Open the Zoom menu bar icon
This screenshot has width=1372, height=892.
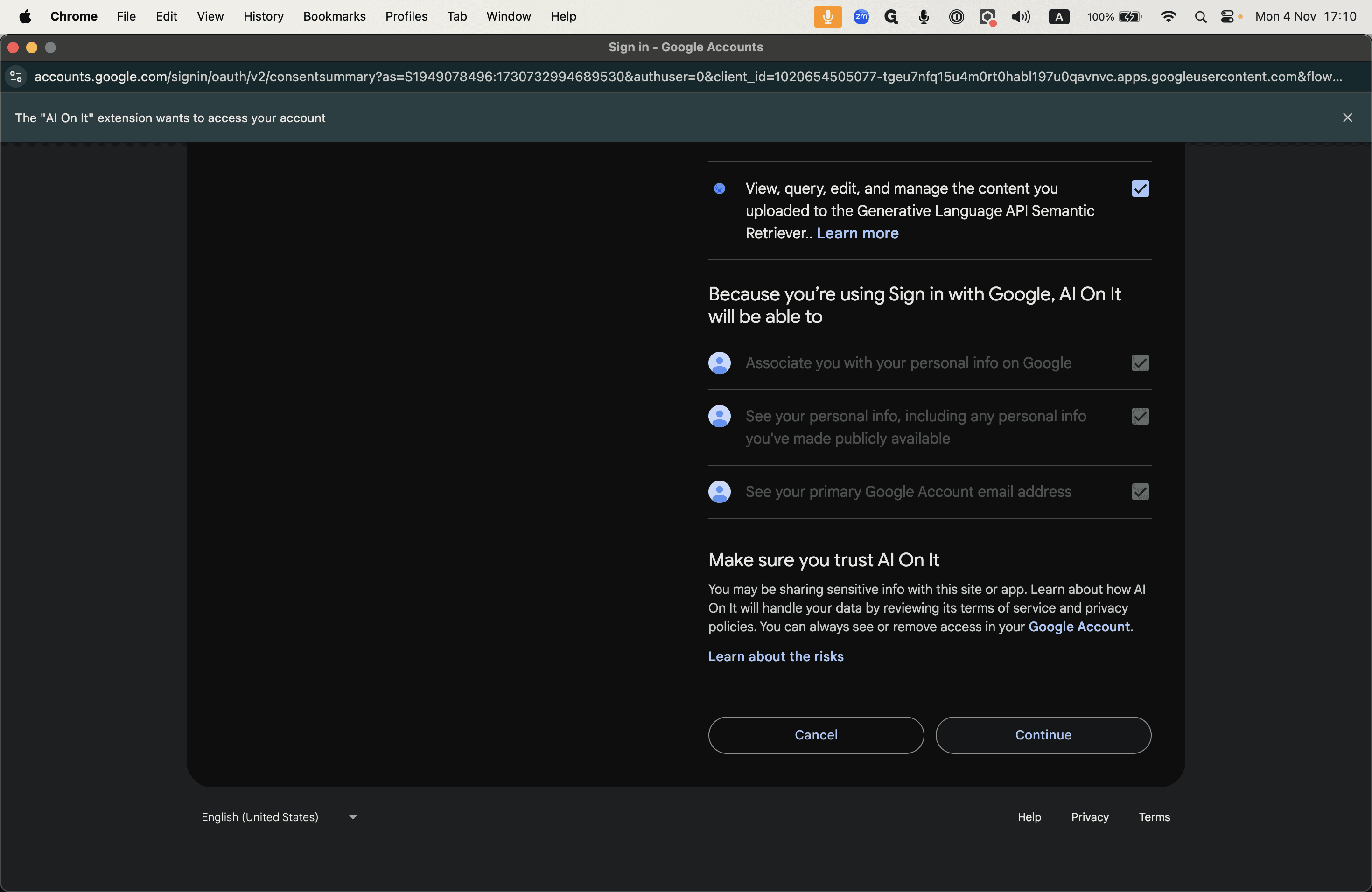click(861, 17)
